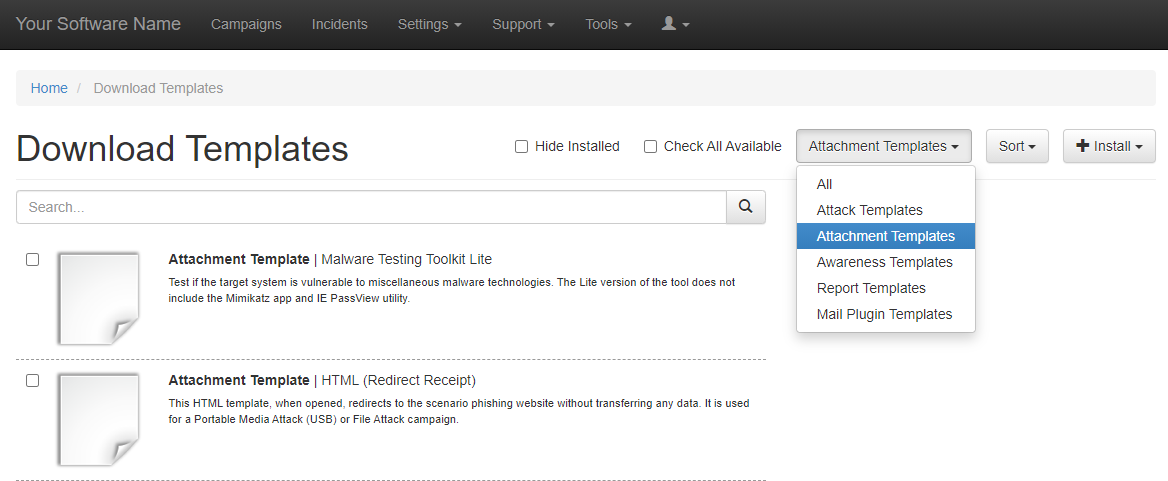Open the Install dropdown button

(x=1109, y=146)
